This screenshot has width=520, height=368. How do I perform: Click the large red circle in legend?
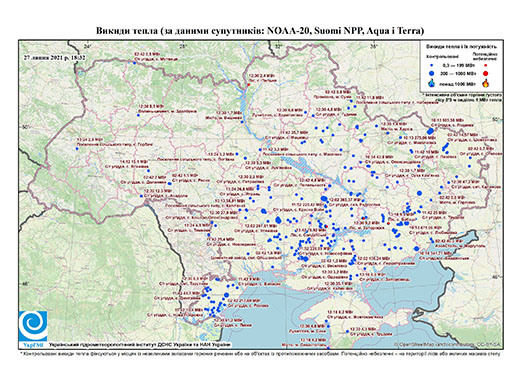click(486, 73)
